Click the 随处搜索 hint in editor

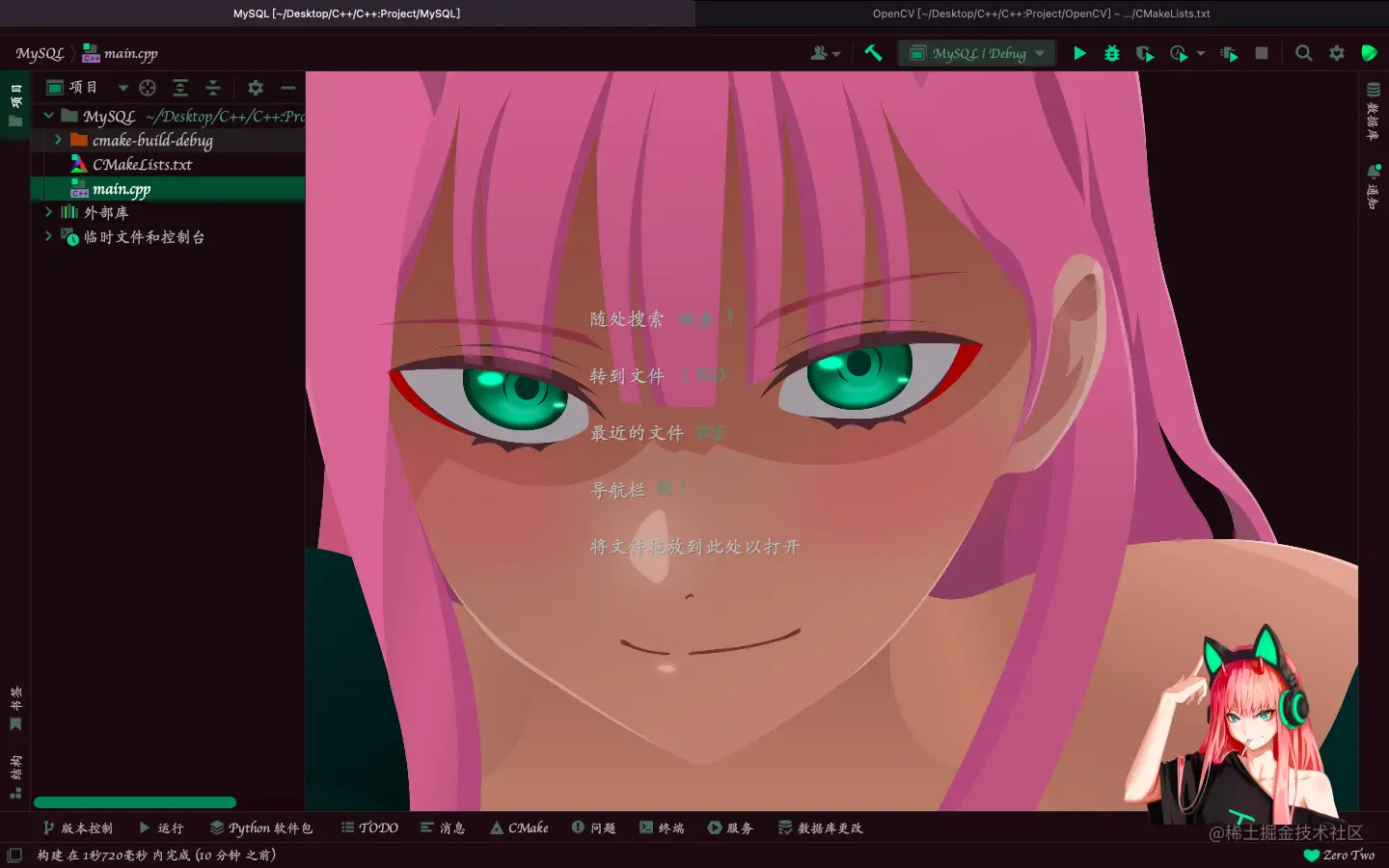(626, 318)
